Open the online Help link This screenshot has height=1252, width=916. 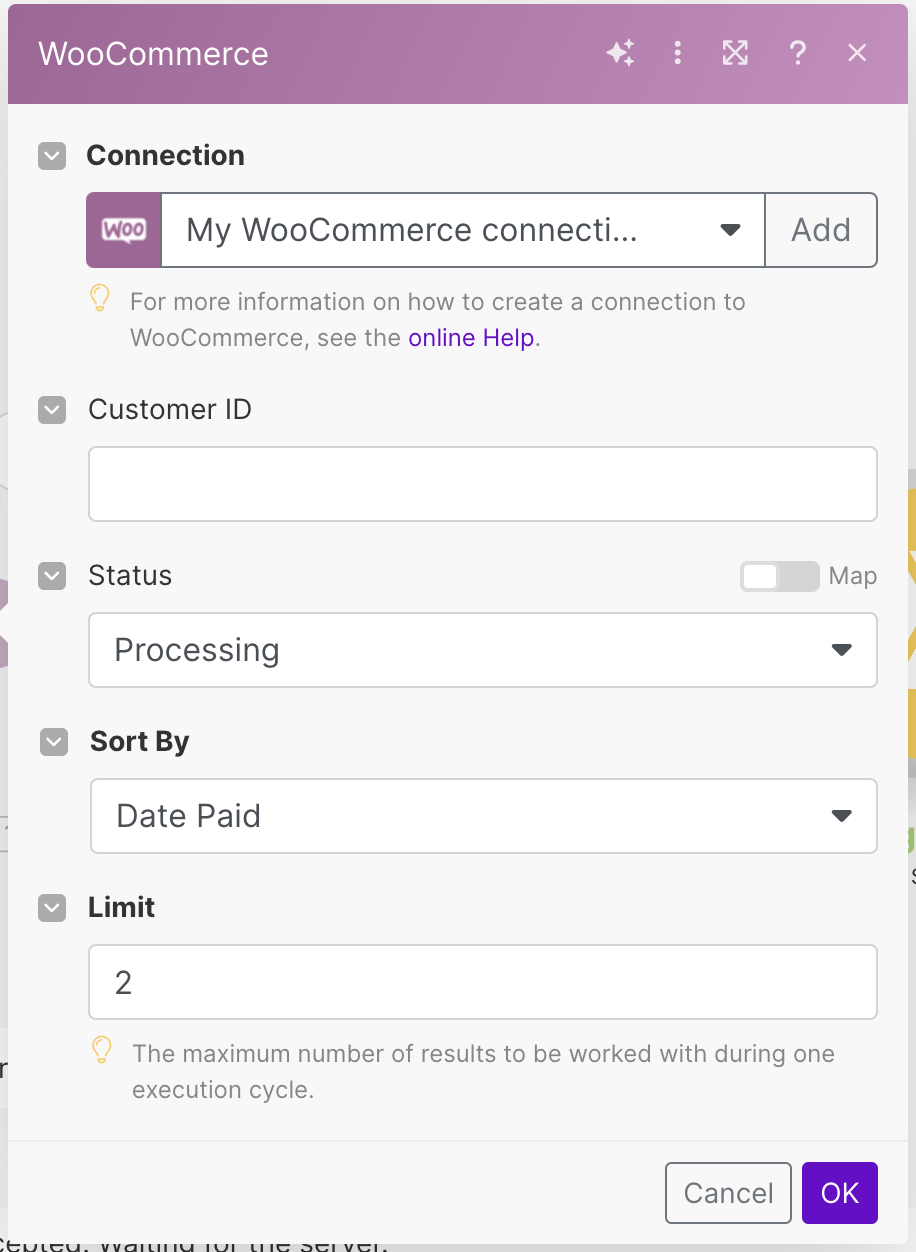pyautogui.click(x=471, y=338)
